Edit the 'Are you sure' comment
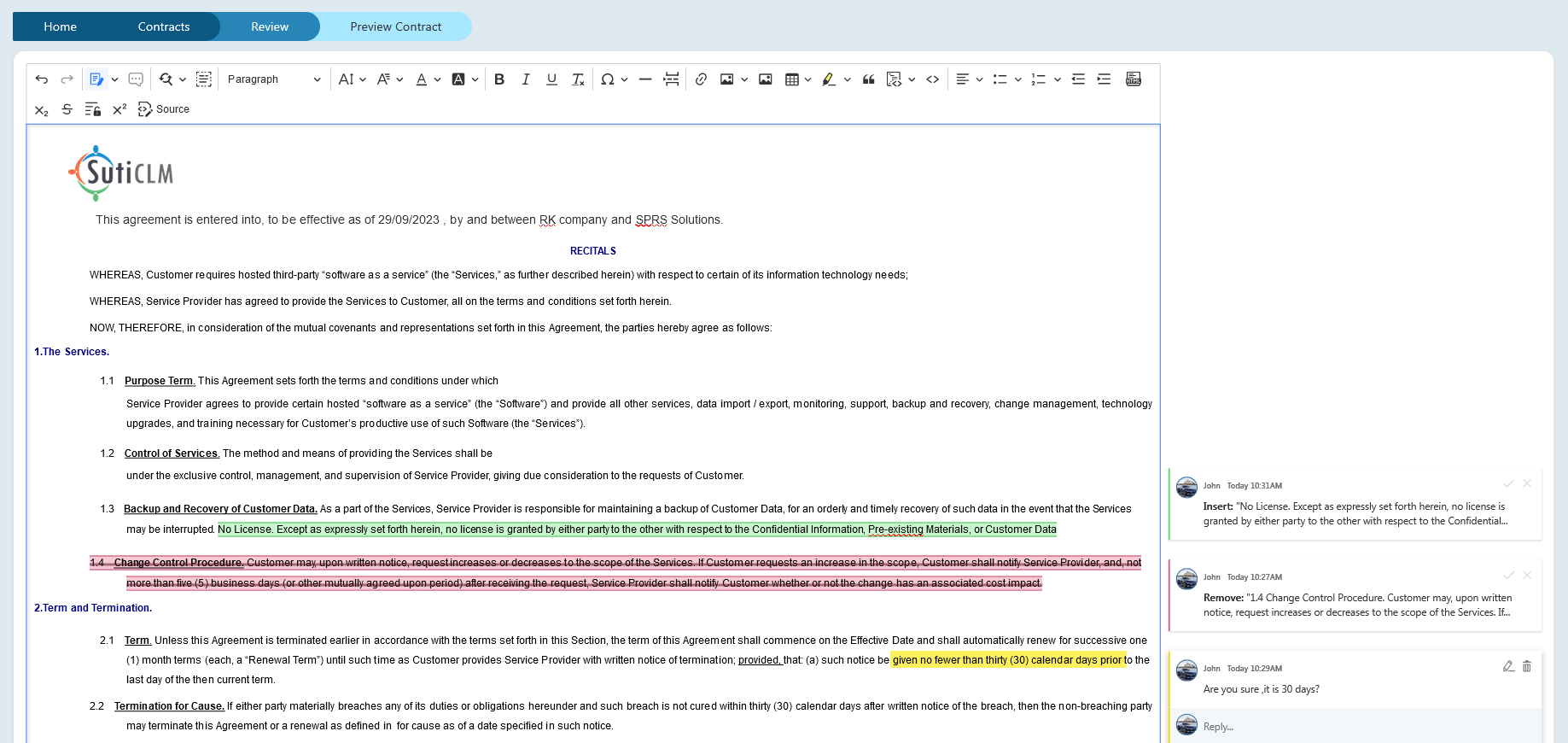Viewport: 1568px width, 743px height. (1508, 666)
